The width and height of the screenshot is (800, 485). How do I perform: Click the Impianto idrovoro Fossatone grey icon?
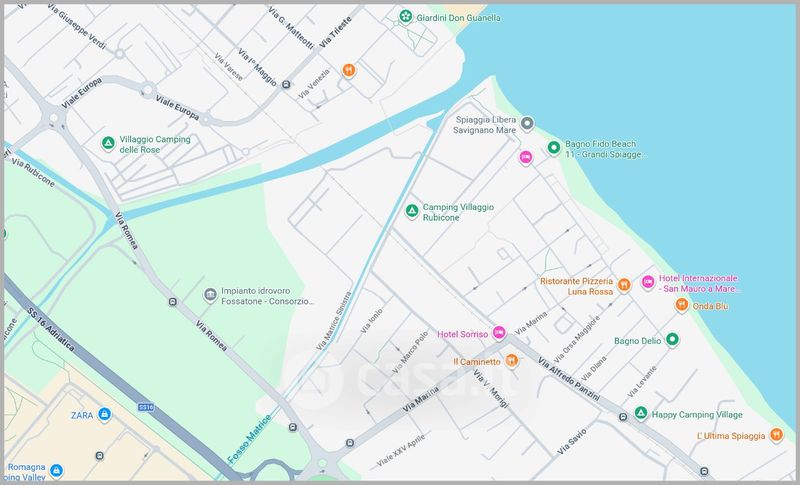click(210, 293)
